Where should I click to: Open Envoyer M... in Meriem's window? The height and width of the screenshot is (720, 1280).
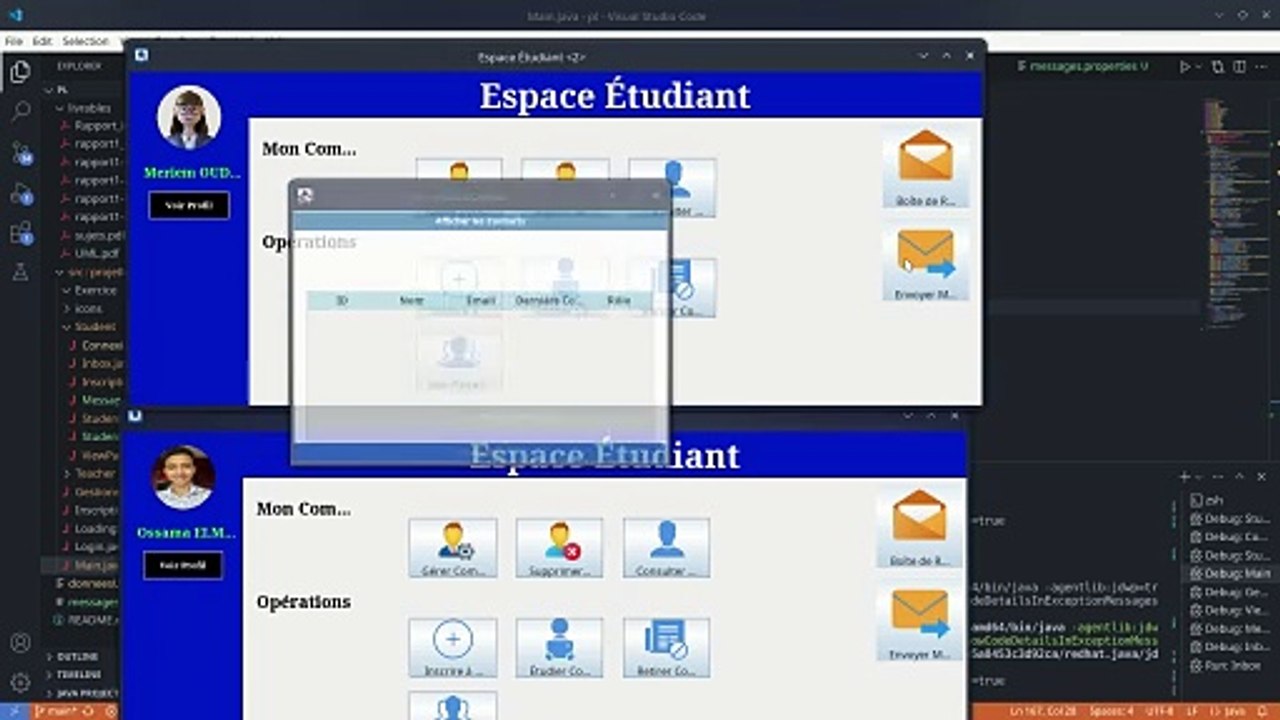pos(925,262)
